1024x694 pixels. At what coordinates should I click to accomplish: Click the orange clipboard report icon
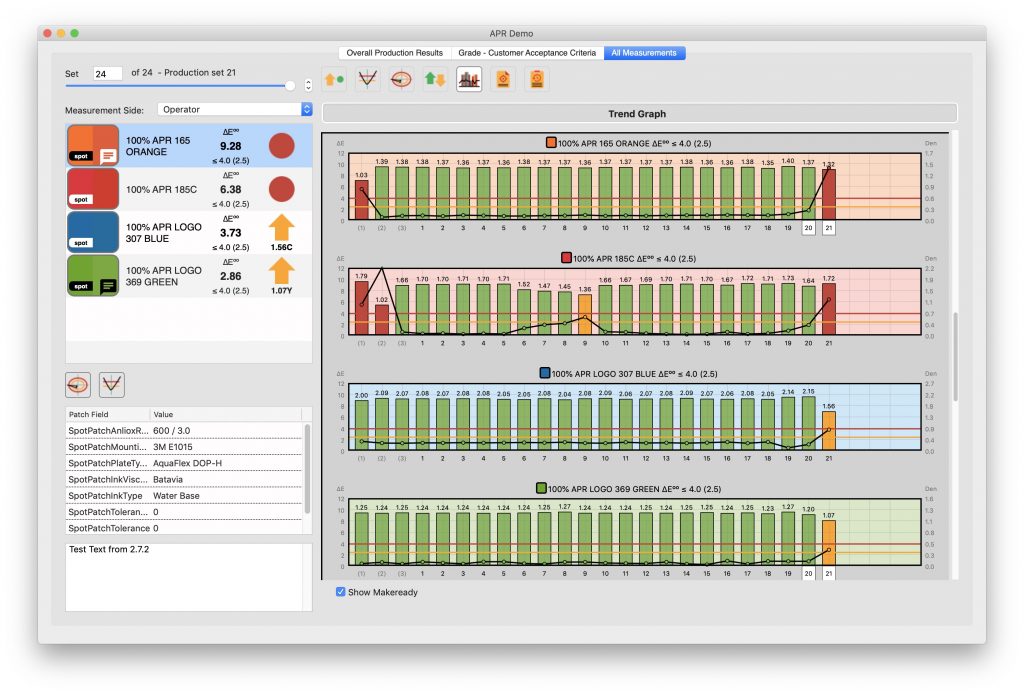coord(537,80)
